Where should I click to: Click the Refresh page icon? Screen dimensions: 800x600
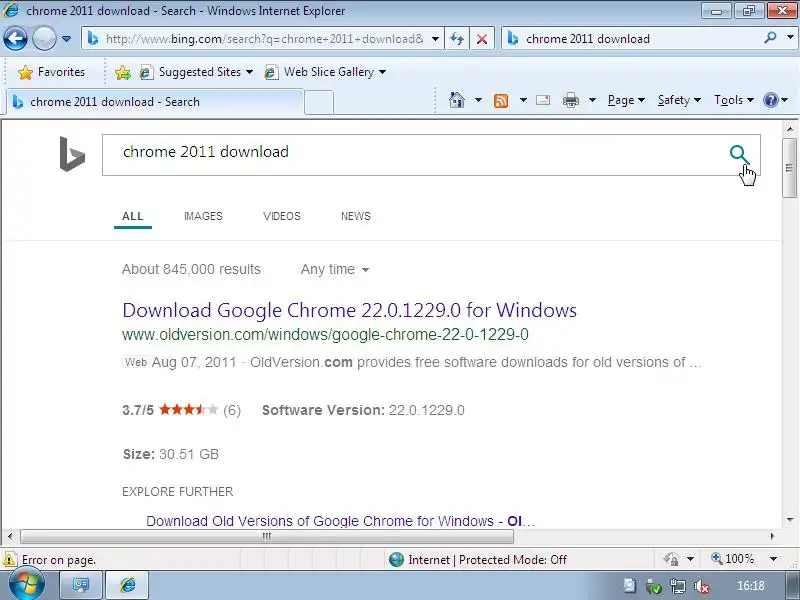pos(457,39)
